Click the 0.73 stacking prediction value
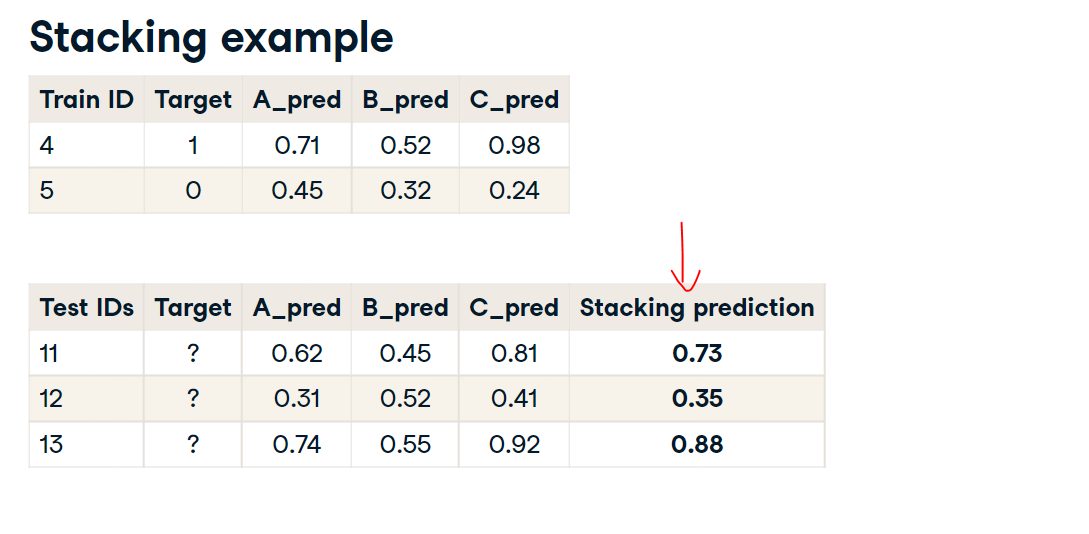 coord(697,353)
